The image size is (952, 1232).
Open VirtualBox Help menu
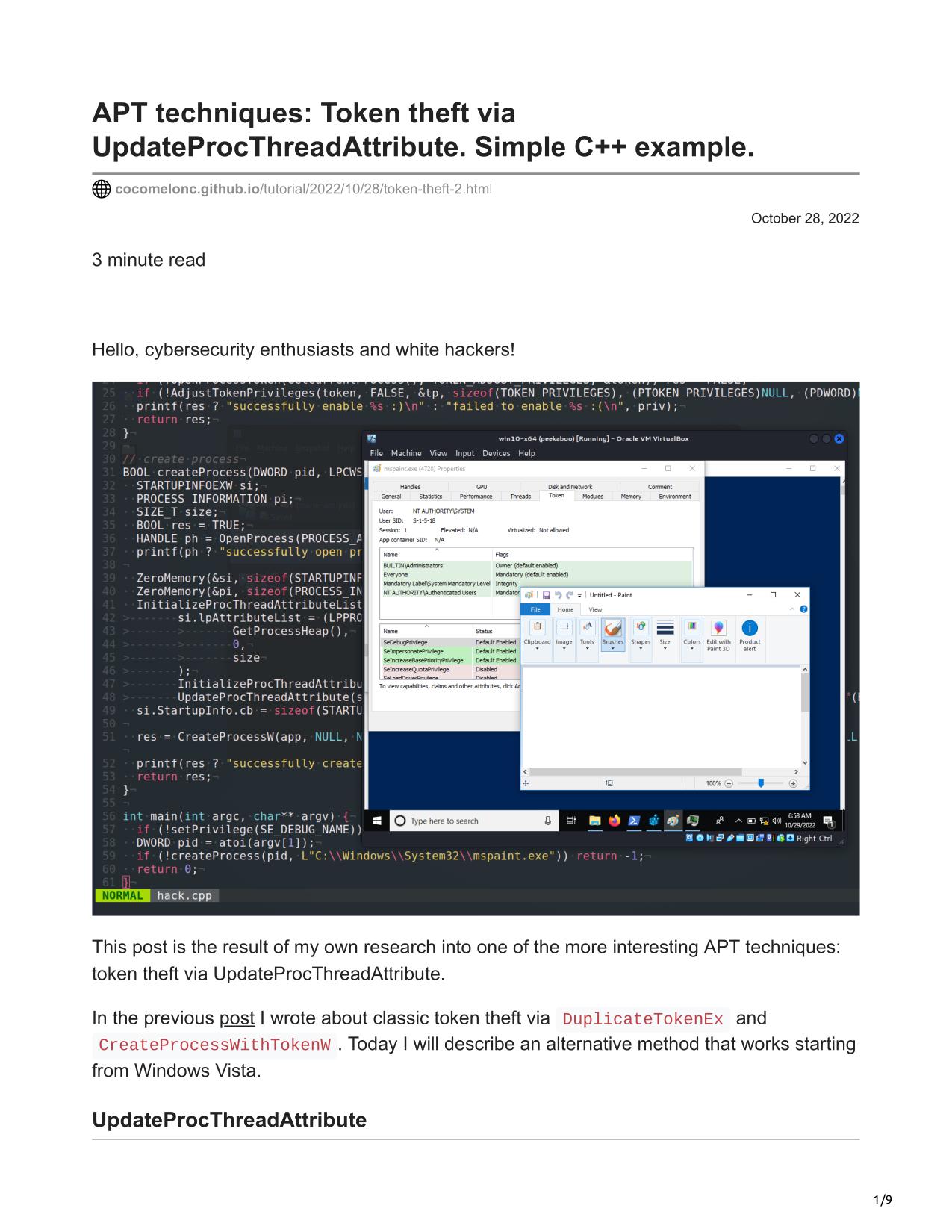tap(526, 453)
